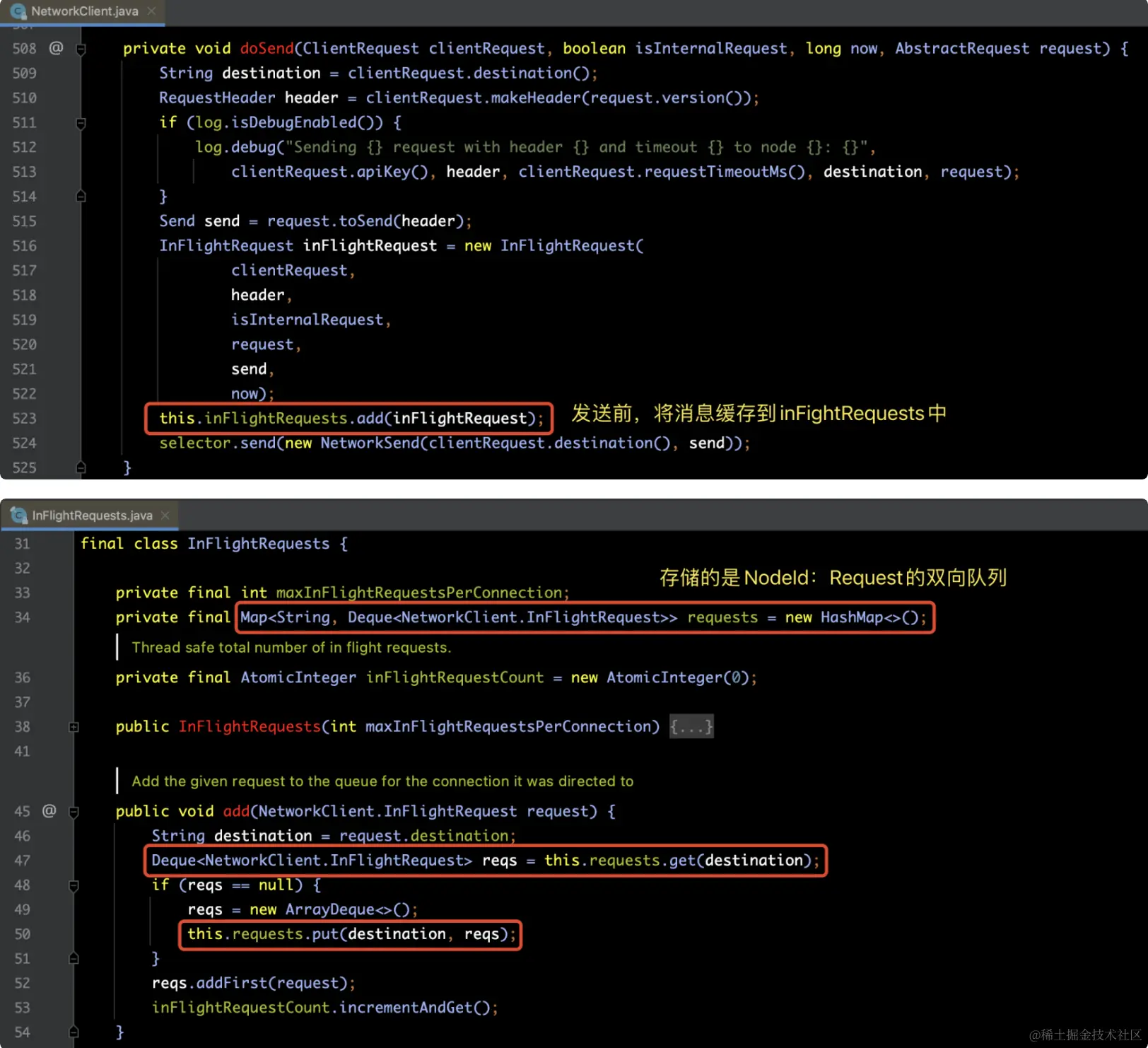
Task: Click the InFlightRequests class name on line 31
Action: (258, 544)
